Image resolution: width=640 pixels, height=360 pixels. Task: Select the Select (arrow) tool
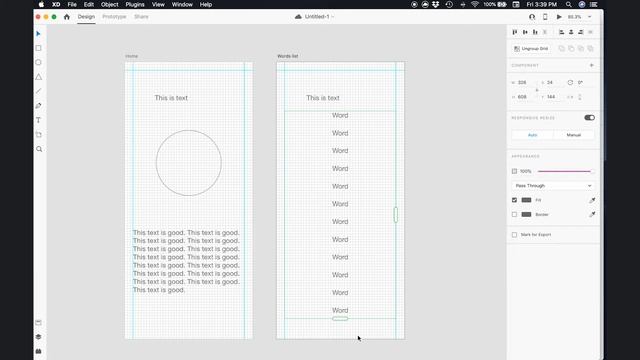click(x=38, y=34)
